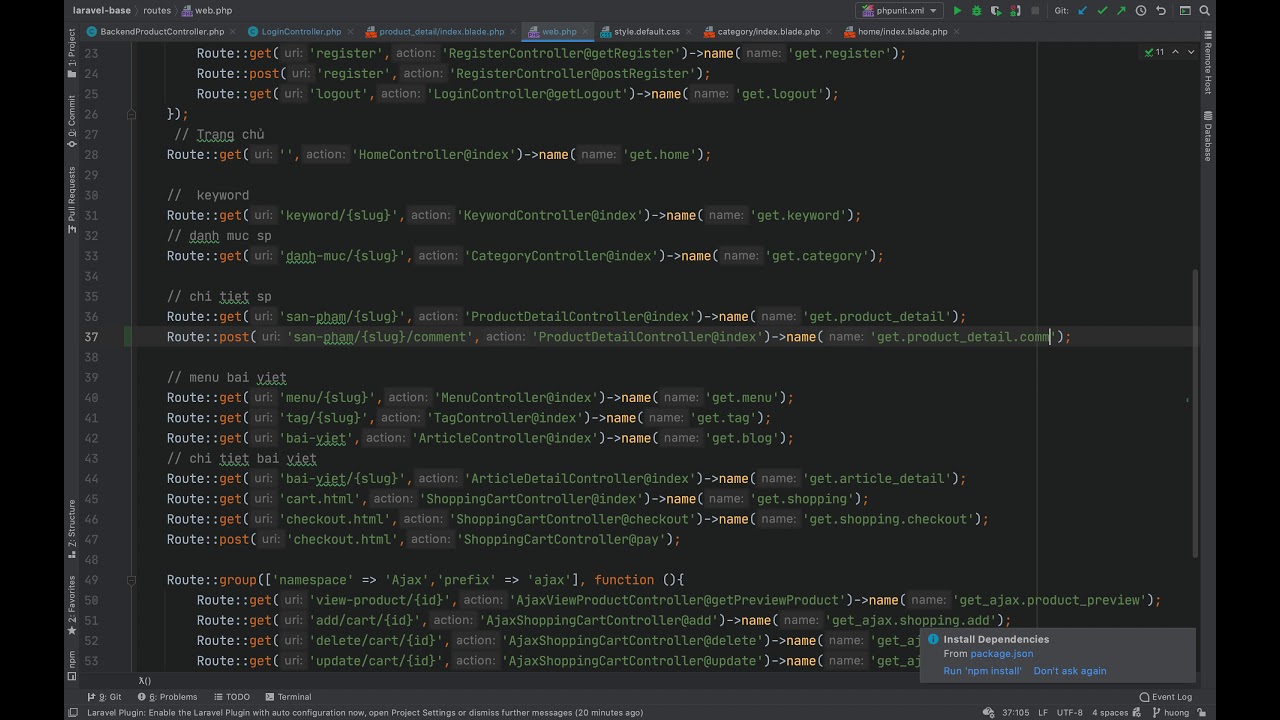The height and width of the screenshot is (720, 1280).
Task: Open the Search Everywhere magnifier
Action: [x=1206, y=11]
